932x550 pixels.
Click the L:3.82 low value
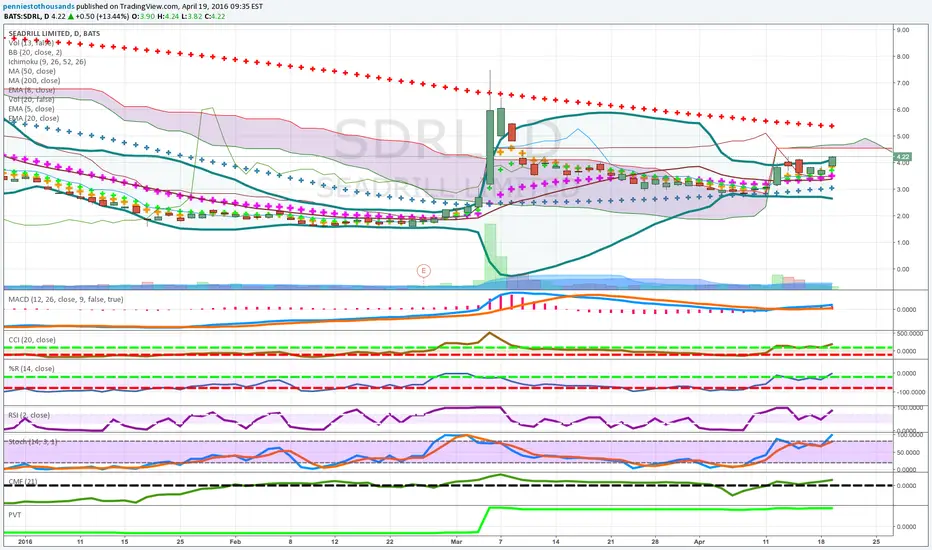point(191,16)
